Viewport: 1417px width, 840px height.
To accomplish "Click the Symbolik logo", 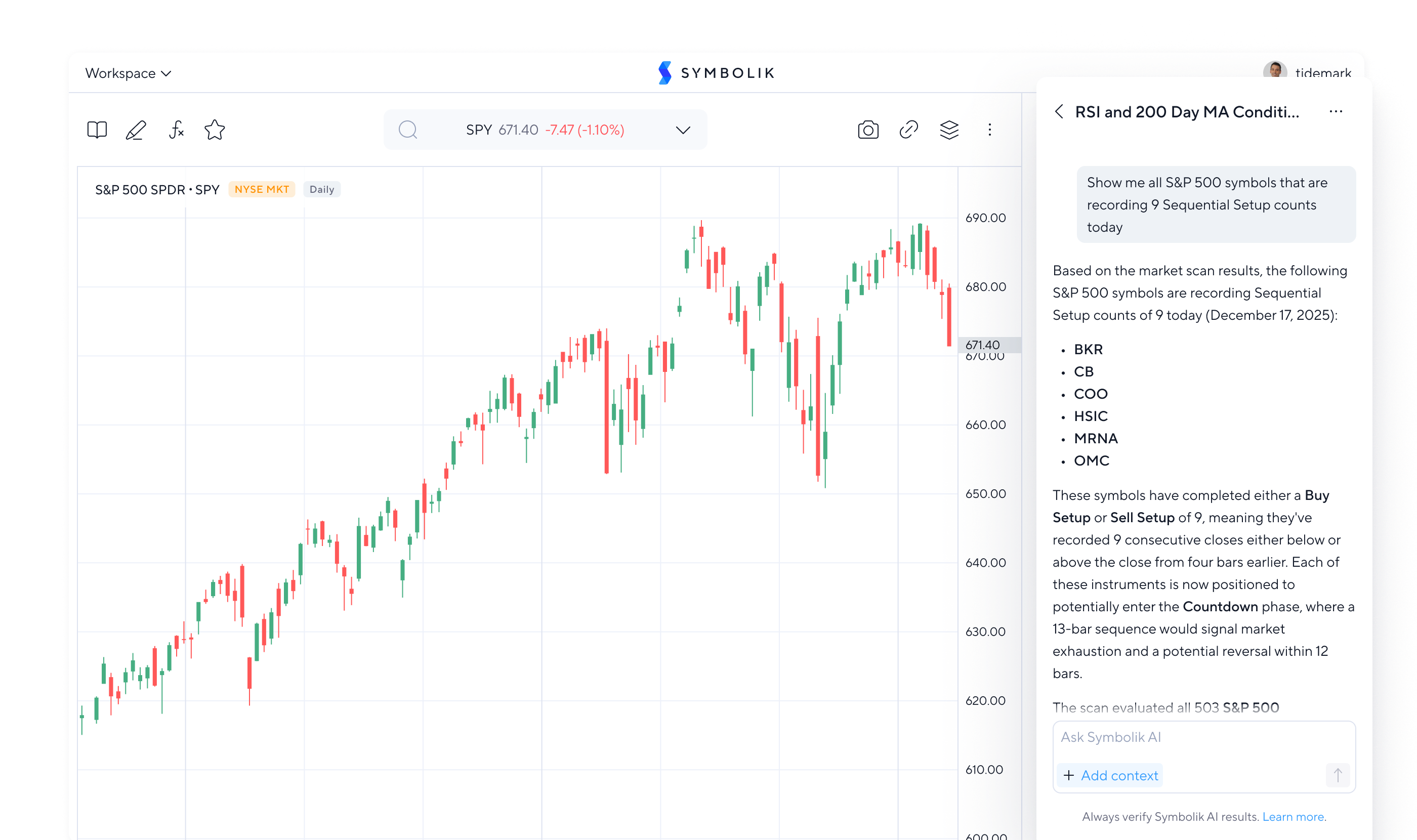I will click(716, 73).
